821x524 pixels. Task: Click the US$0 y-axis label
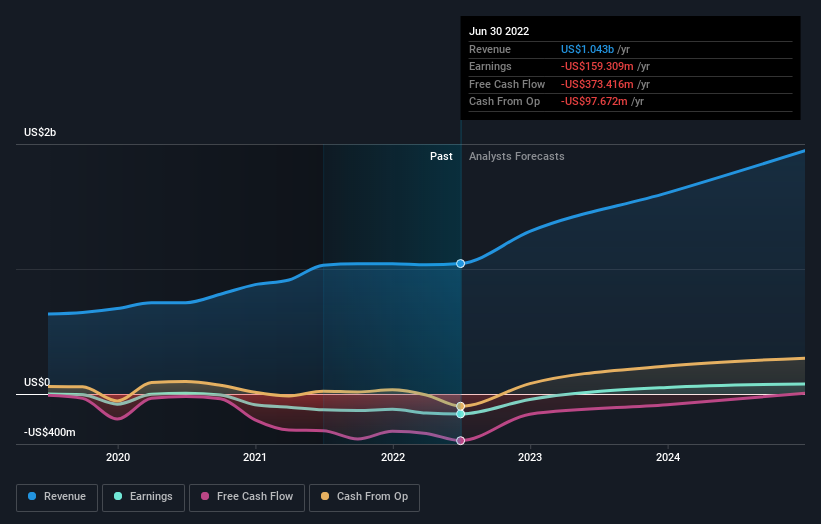click(37, 382)
